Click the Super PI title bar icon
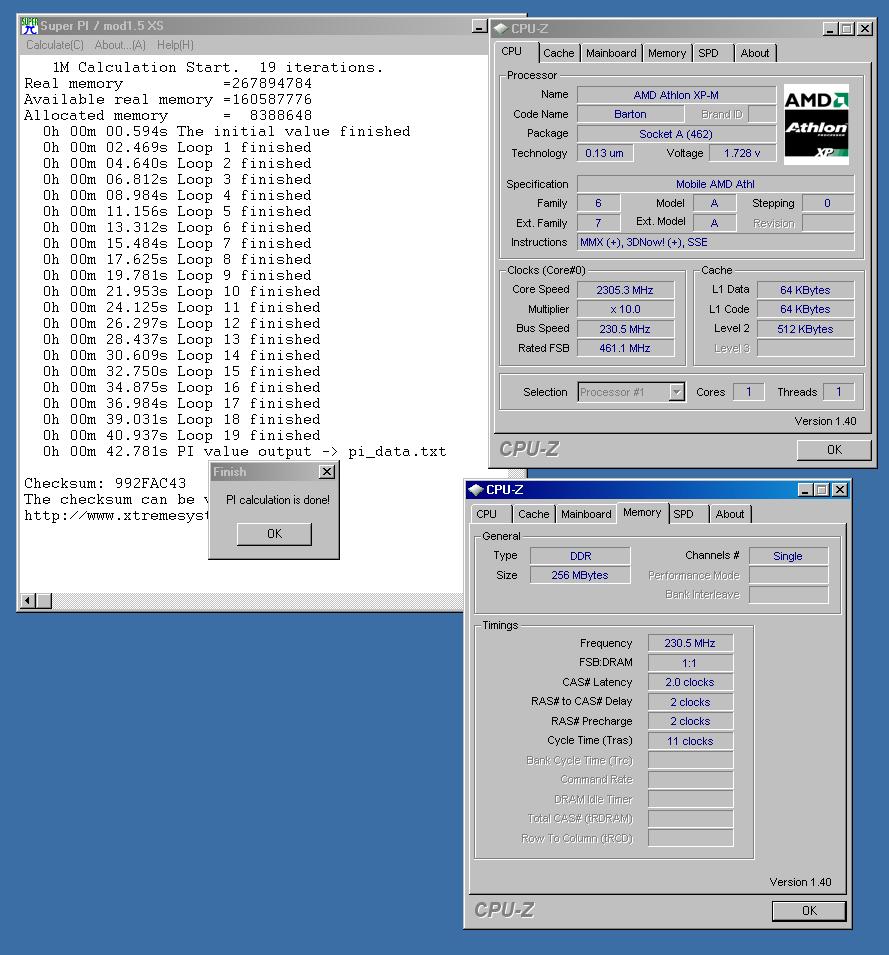 [29, 26]
